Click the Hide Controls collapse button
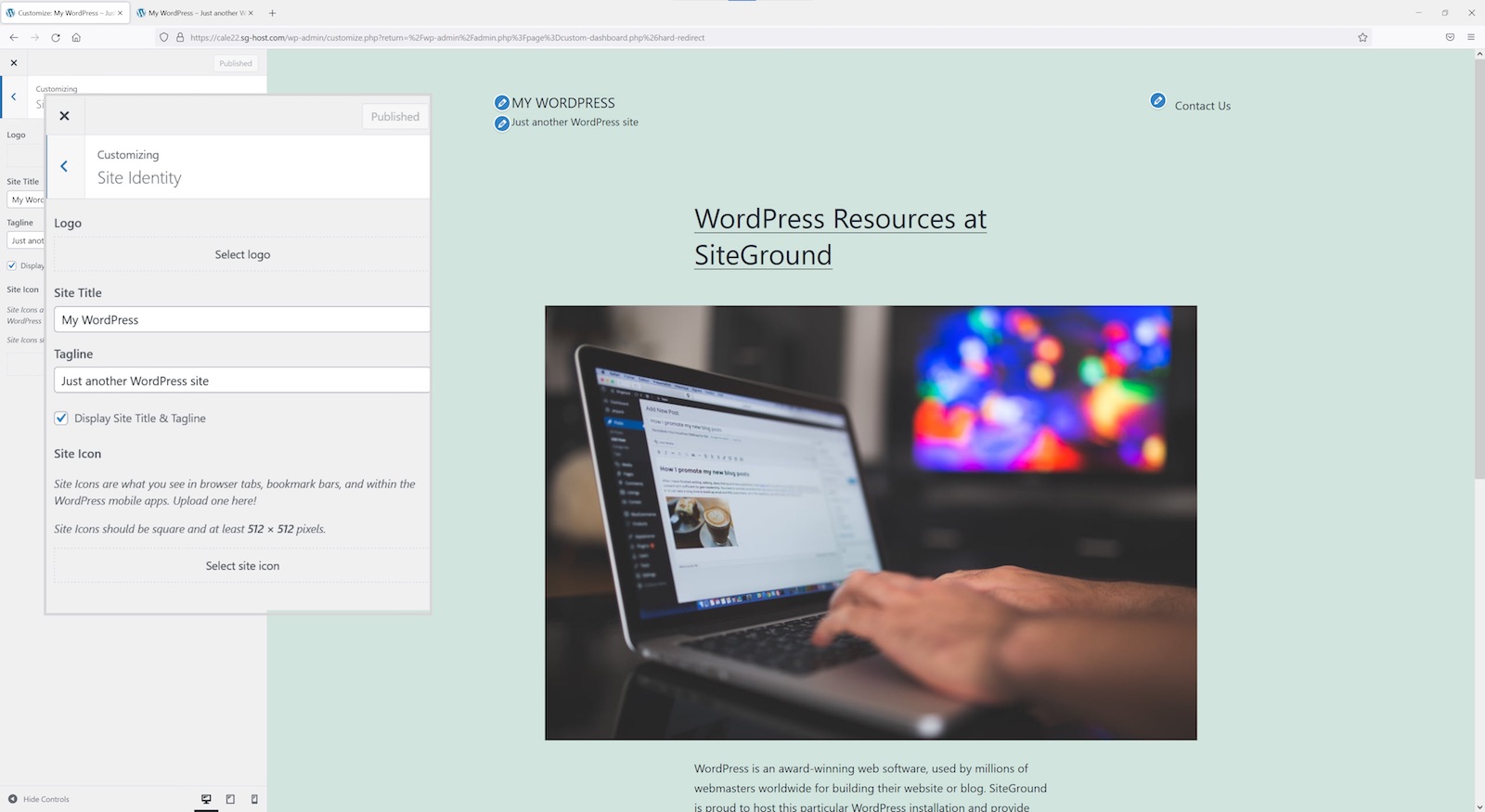Screen dimensions: 1485x812 click(38, 799)
